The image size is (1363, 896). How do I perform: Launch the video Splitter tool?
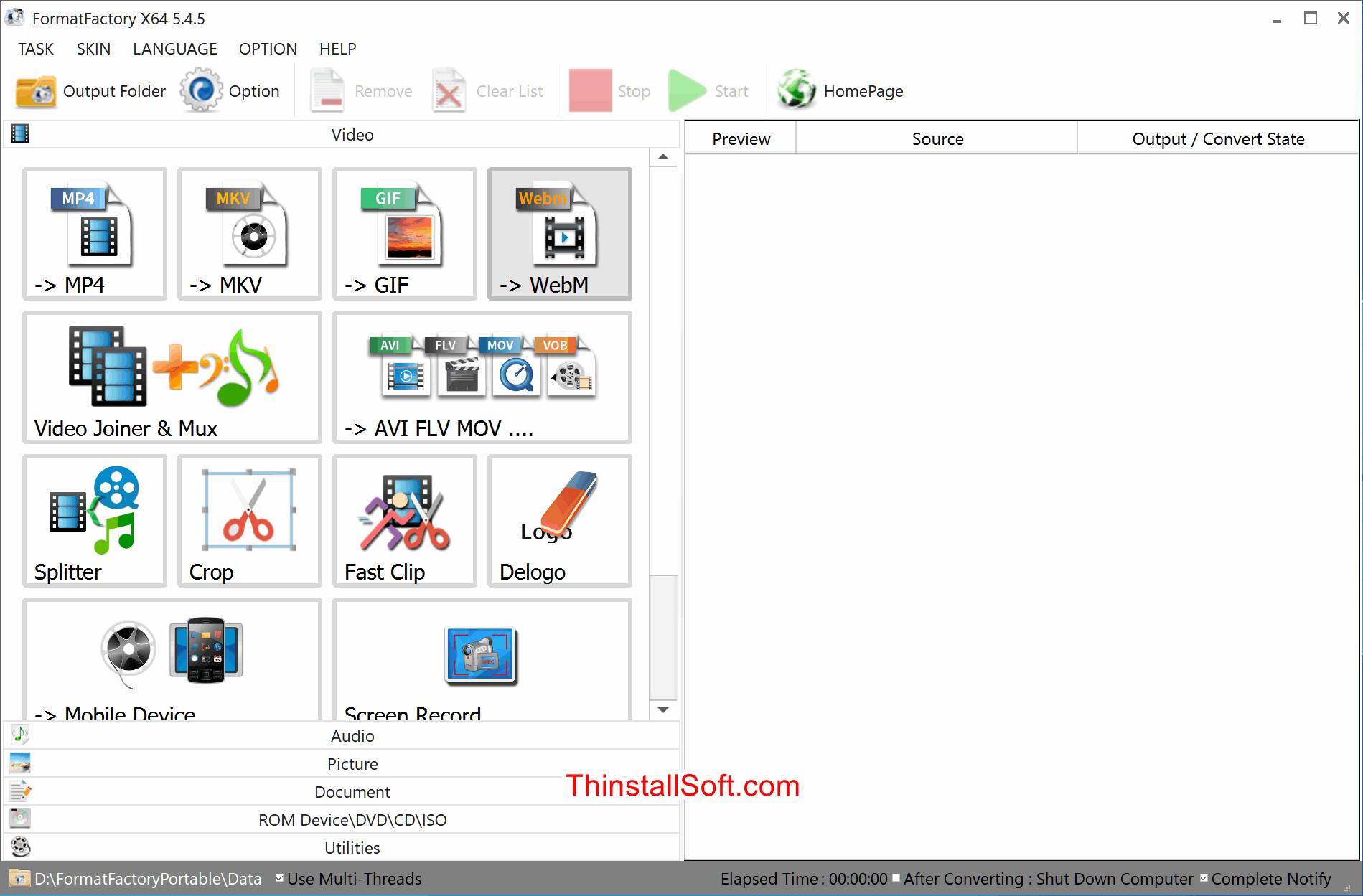pos(95,521)
